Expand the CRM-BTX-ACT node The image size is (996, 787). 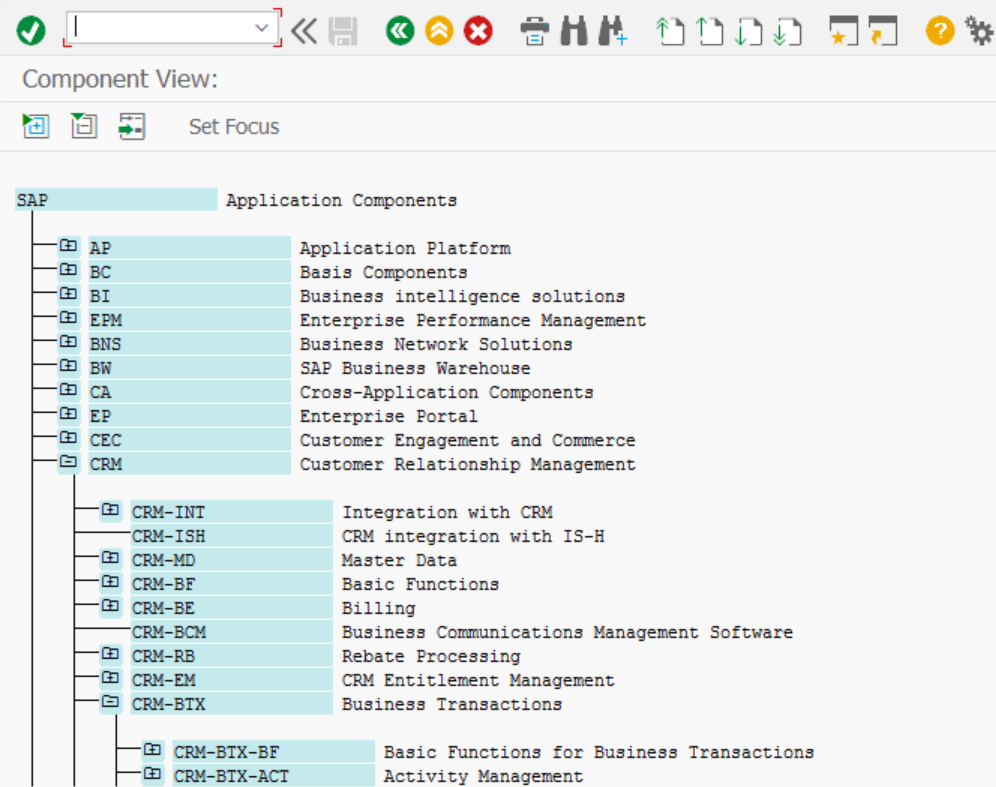[152, 774]
